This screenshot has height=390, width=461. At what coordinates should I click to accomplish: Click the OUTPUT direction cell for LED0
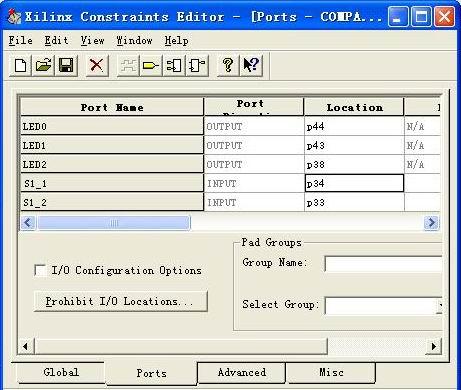[x=254, y=126]
